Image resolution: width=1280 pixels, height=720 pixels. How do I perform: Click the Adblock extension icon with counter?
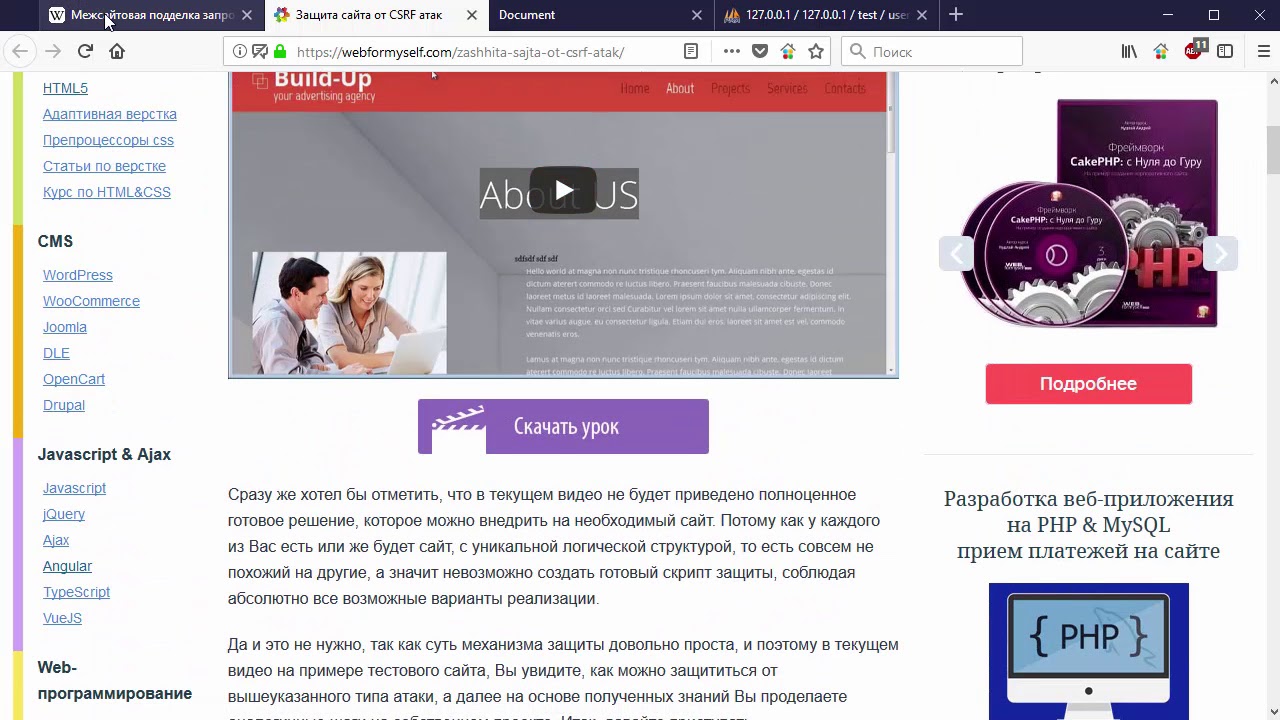pyautogui.click(x=1194, y=51)
